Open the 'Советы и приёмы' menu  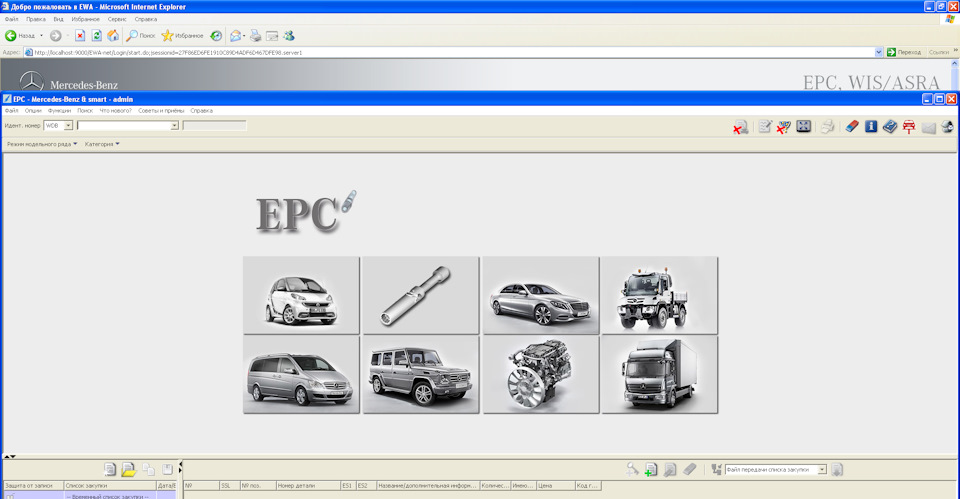pyautogui.click(x=161, y=111)
